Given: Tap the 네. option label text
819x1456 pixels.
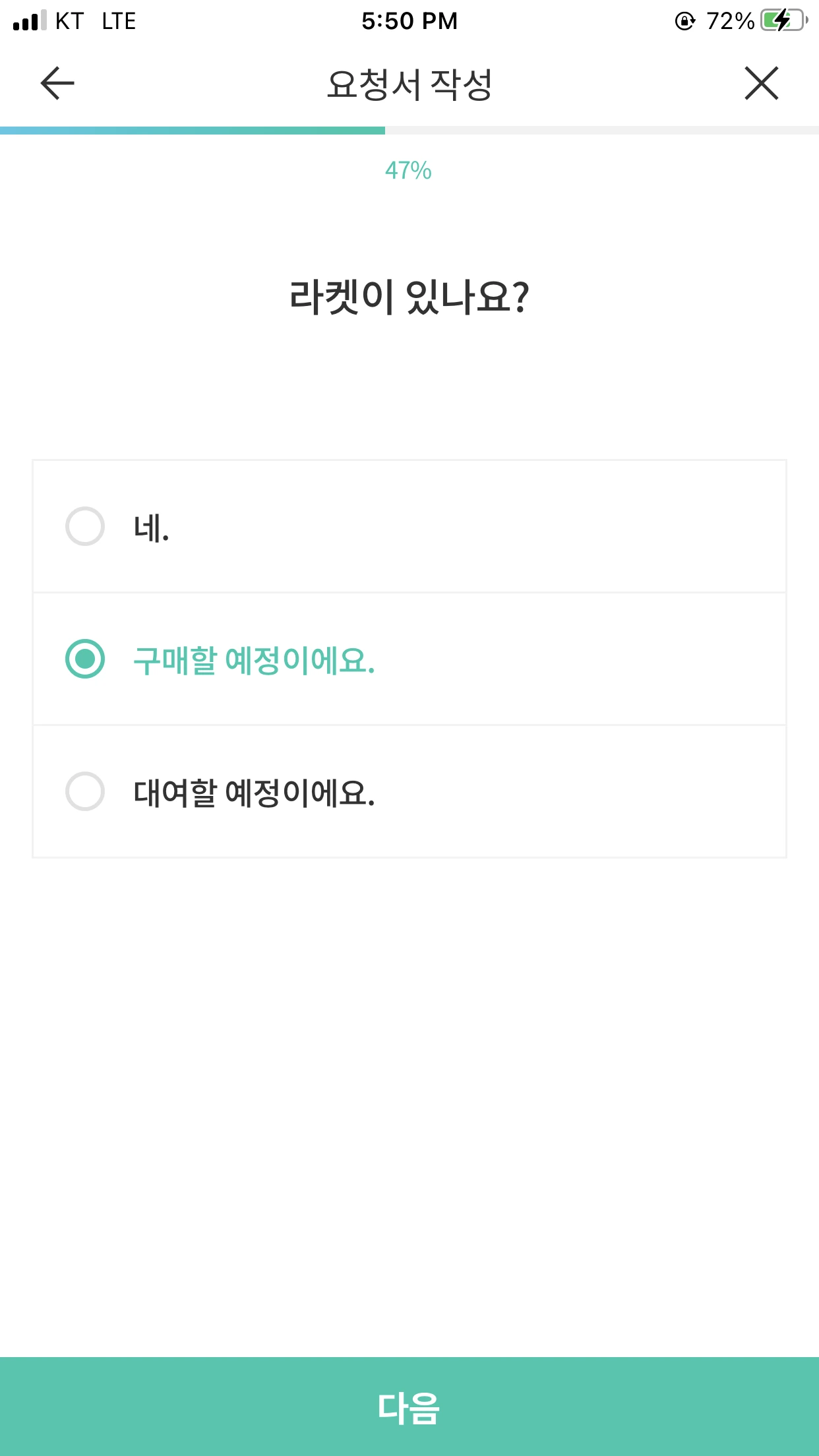Looking at the screenshot, I should 152,528.
